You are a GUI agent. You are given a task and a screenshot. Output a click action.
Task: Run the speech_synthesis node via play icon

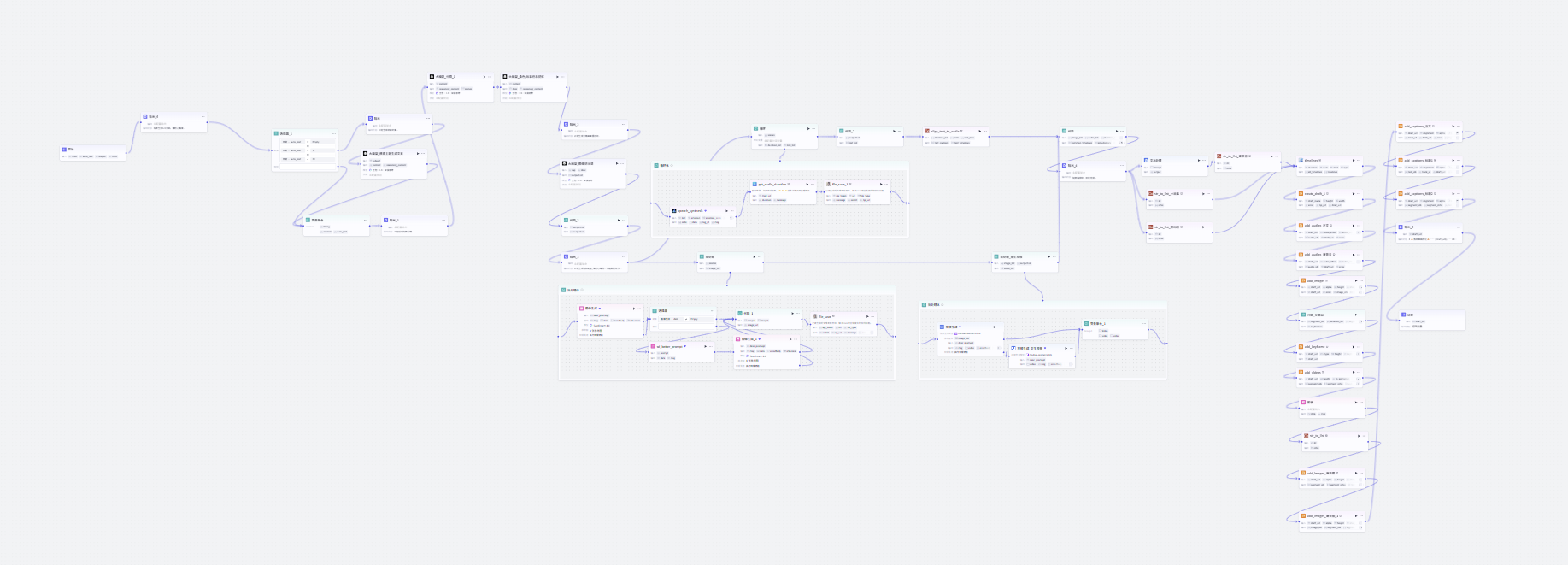tap(726, 211)
